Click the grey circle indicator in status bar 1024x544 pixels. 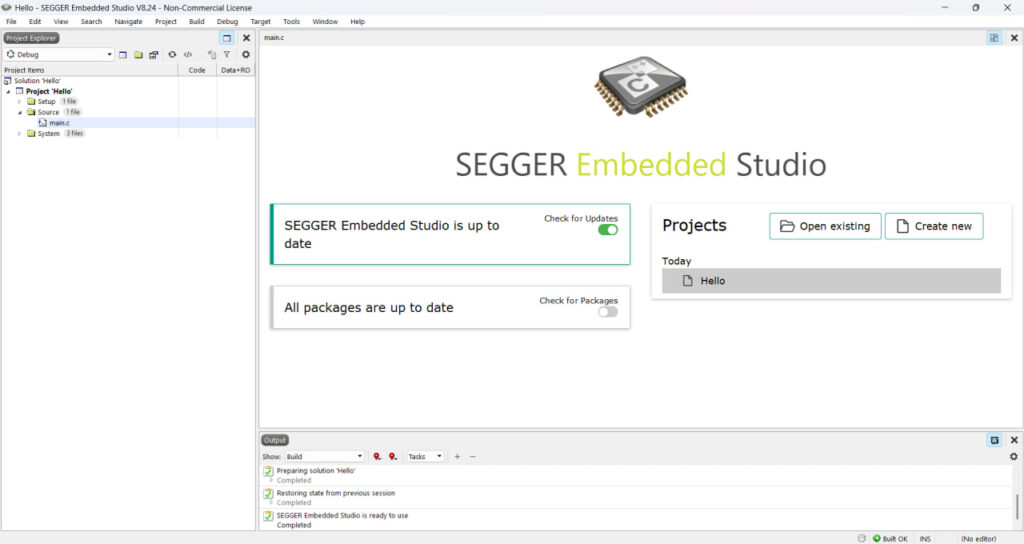(861, 538)
